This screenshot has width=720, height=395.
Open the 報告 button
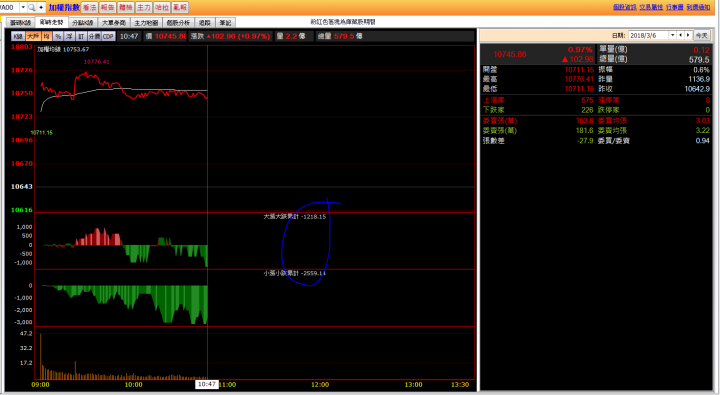pyautogui.click(x=107, y=7)
